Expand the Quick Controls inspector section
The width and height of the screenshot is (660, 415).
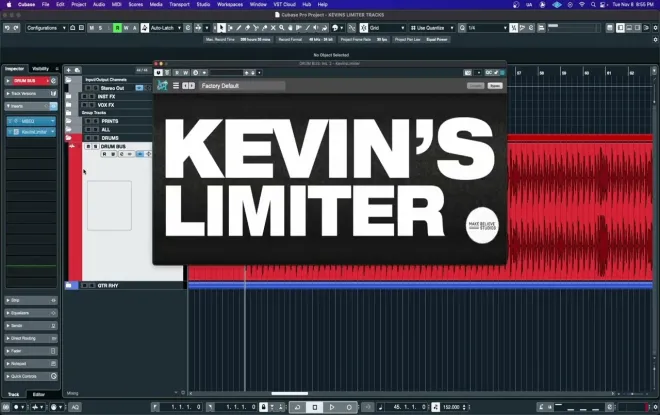[x=30, y=376]
